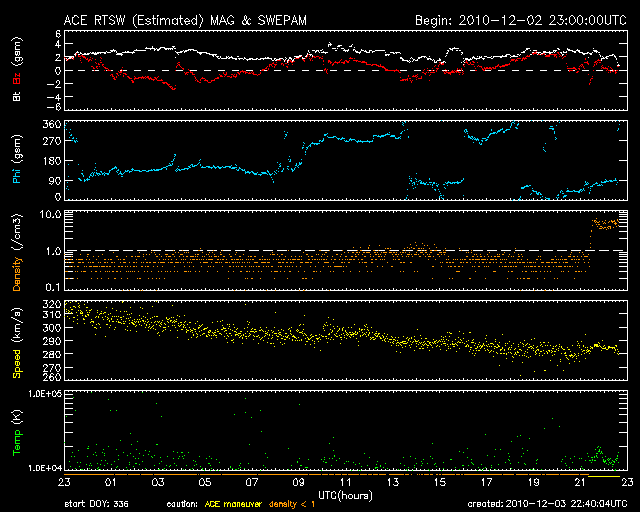
Task: Click the 13 hour label on the time axis
Action: (393, 483)
